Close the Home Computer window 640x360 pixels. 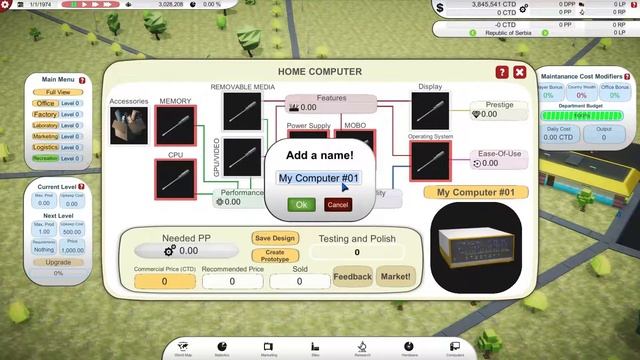click(x=520, y=72)
